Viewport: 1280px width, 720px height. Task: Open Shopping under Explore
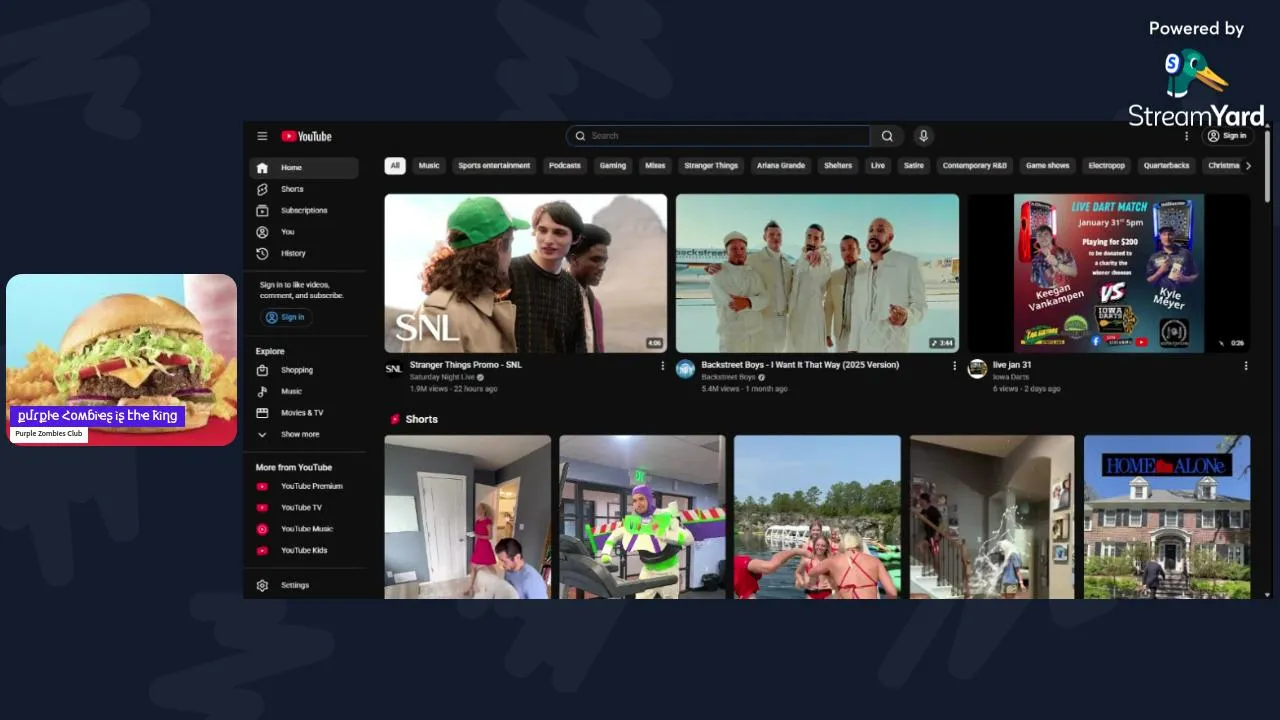tap(304, 370)
